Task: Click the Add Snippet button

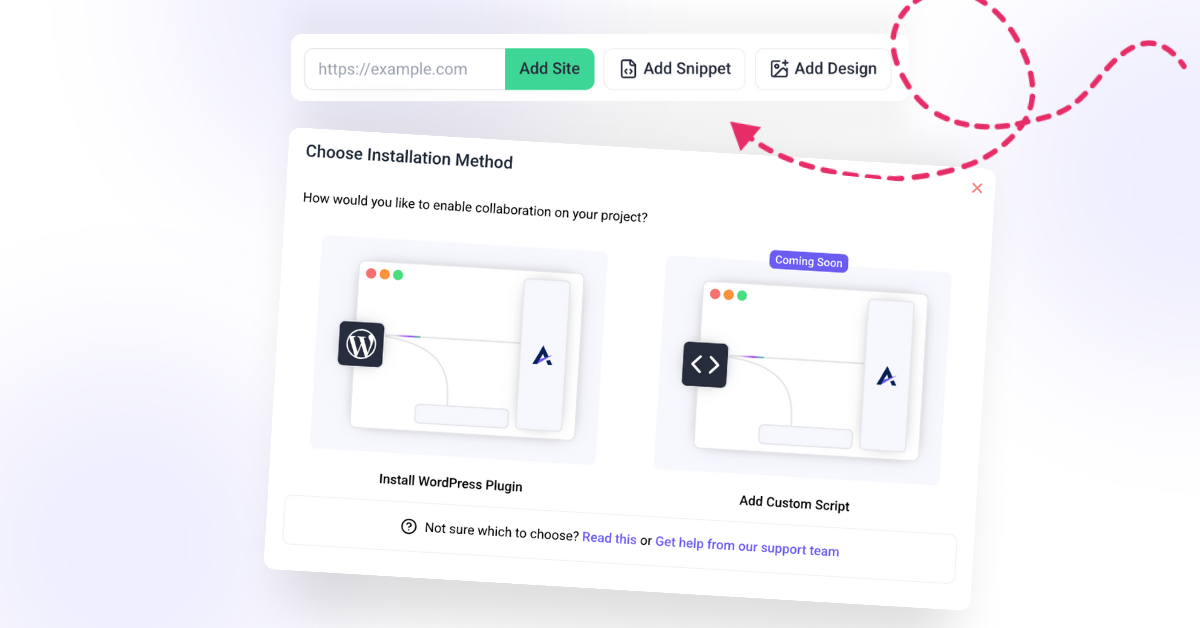Action: (x=674, y=69)
